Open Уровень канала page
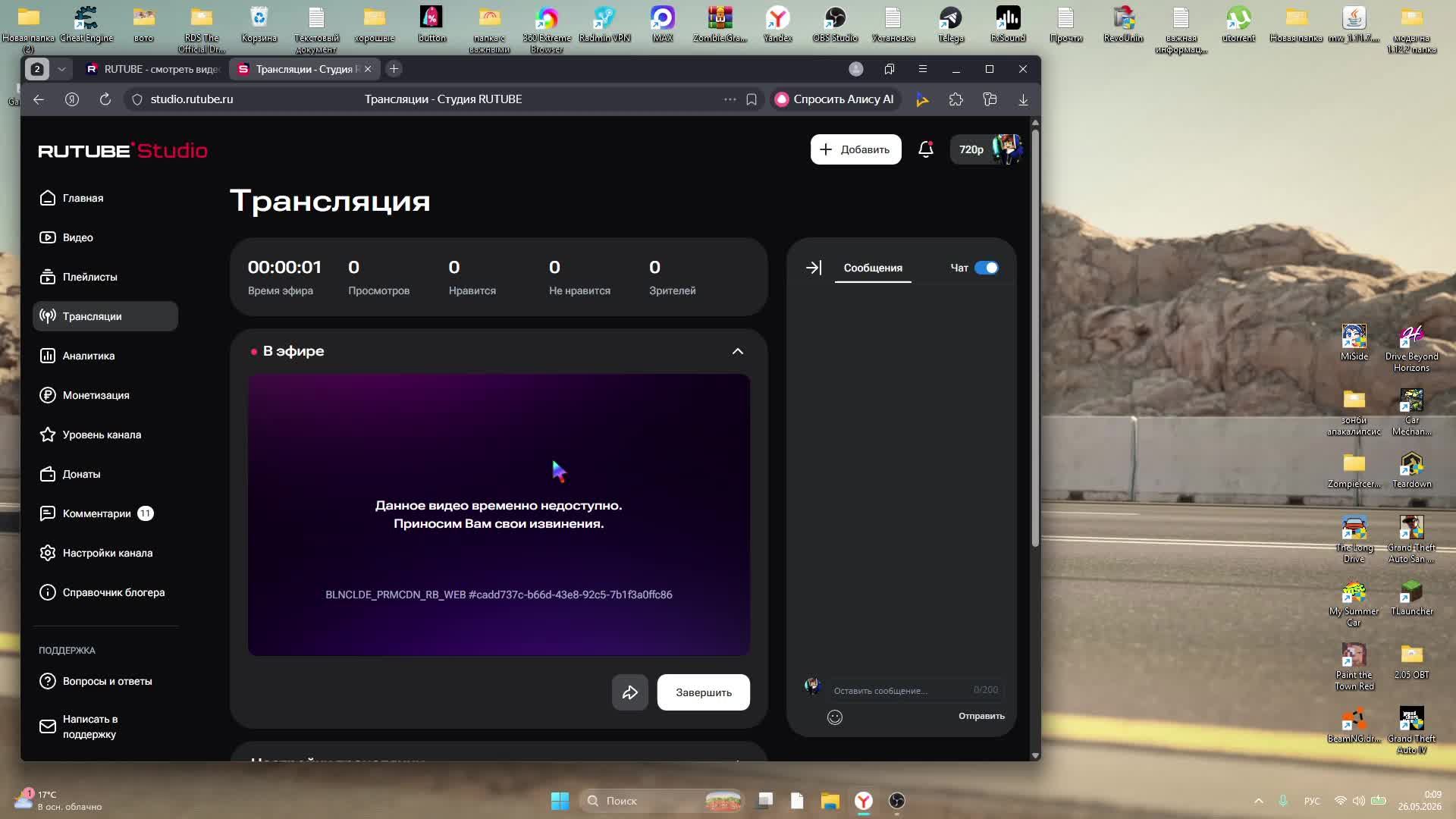The width and height of the screenshot is (1456, 819). coord(90,435)
